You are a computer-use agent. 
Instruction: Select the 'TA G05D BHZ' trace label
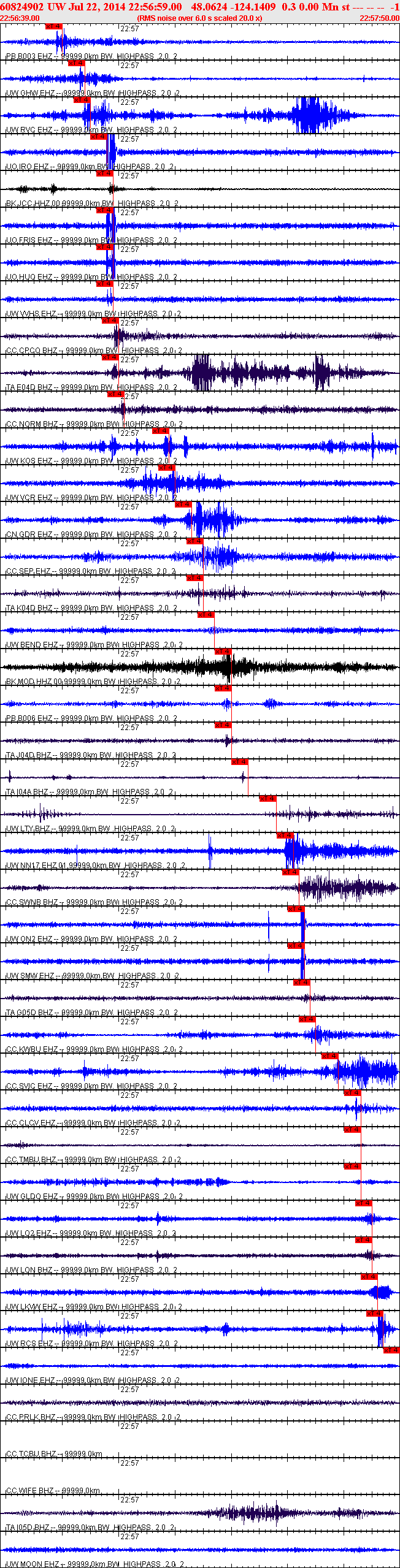click(29, 1013)
